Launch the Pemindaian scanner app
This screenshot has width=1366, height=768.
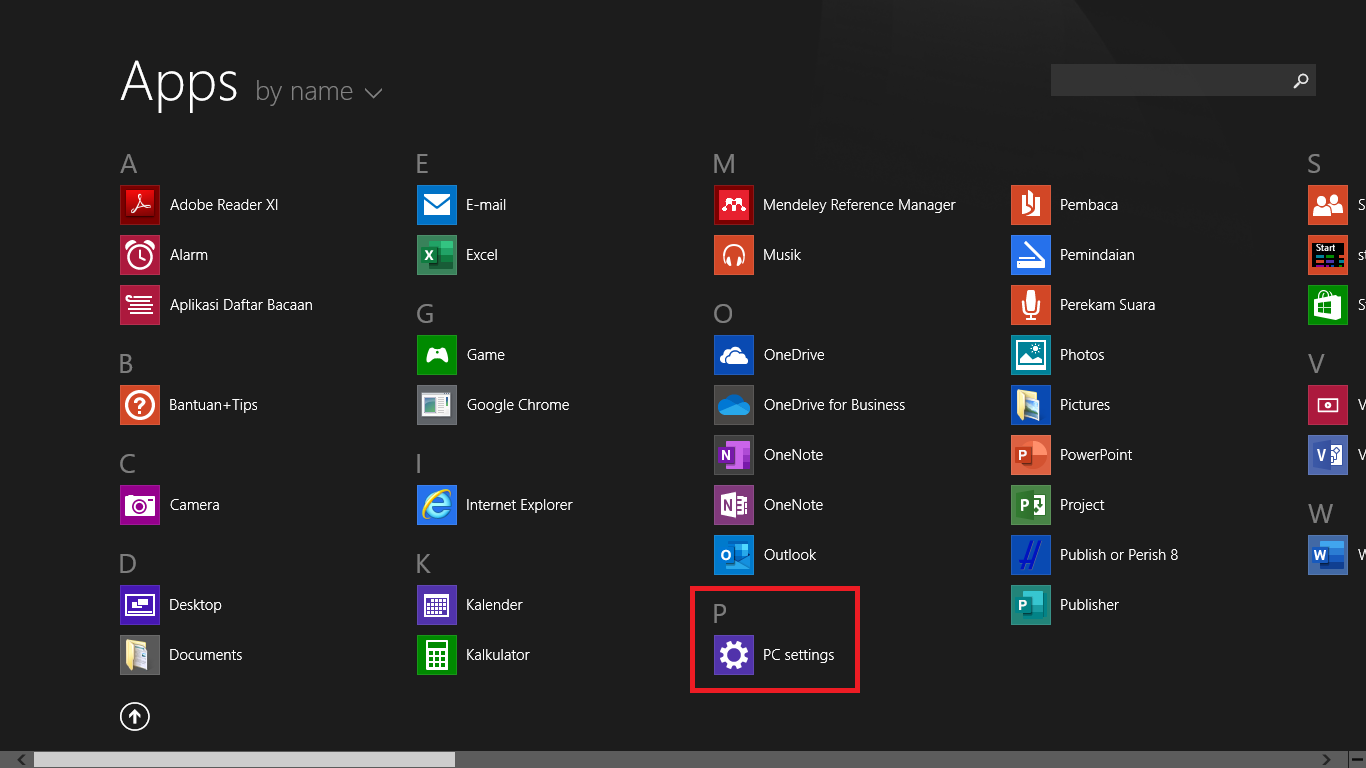pyautogui.click(x=1073, y=255)
